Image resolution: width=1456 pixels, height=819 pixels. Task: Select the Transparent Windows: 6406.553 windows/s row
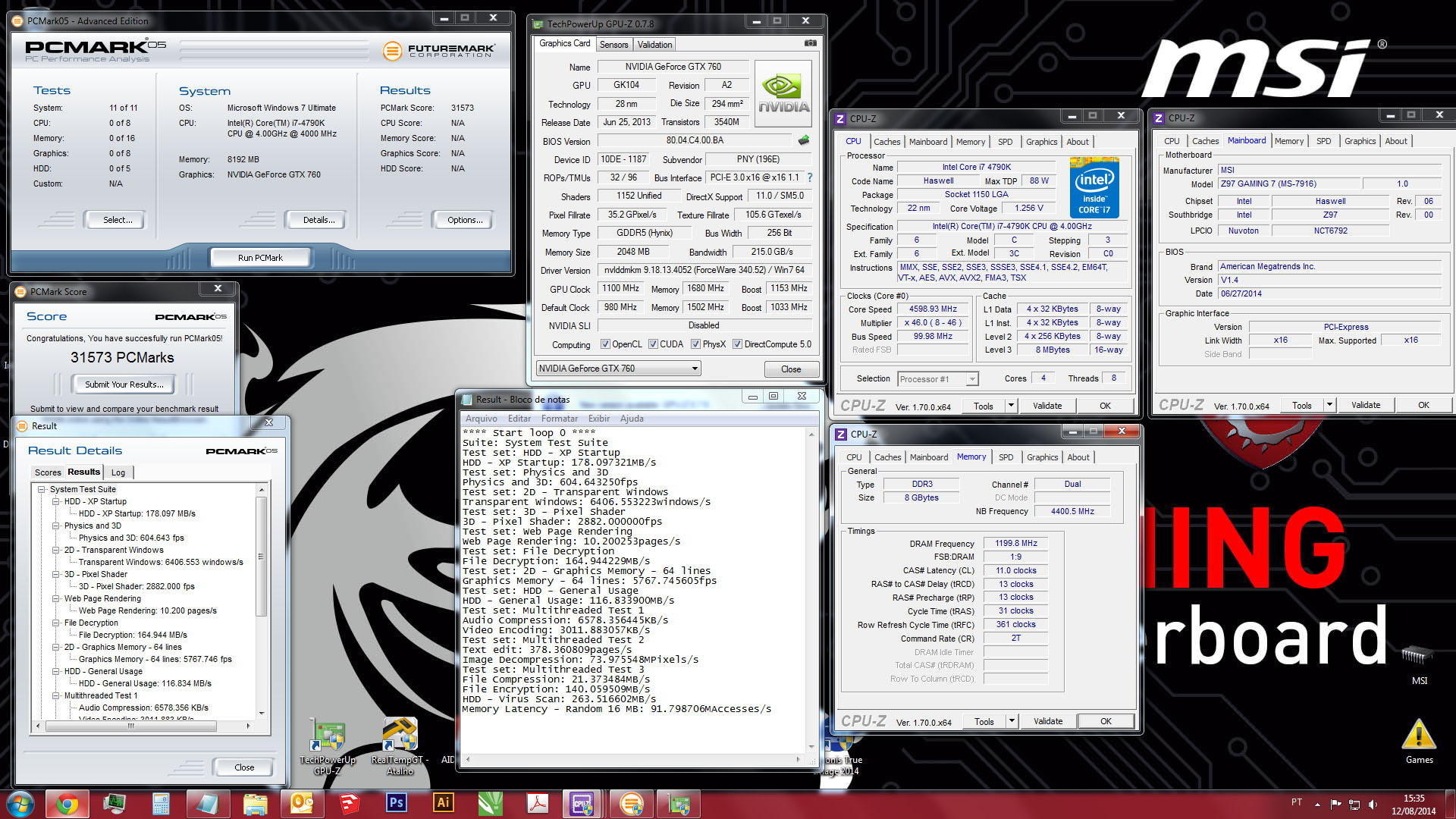[161, 563]
